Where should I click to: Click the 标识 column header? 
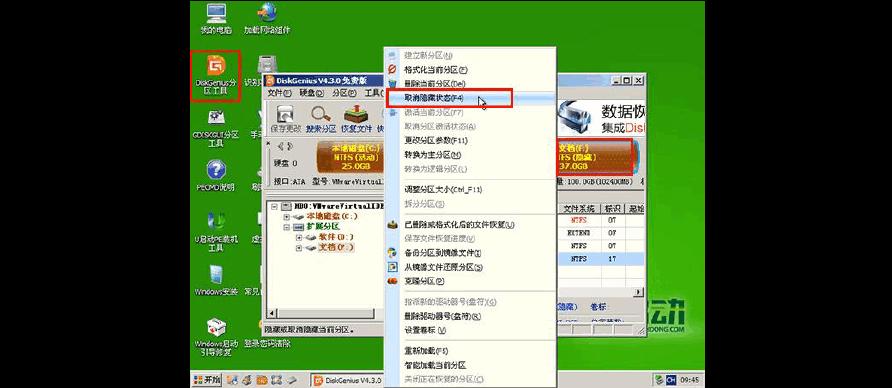point(613,209)
